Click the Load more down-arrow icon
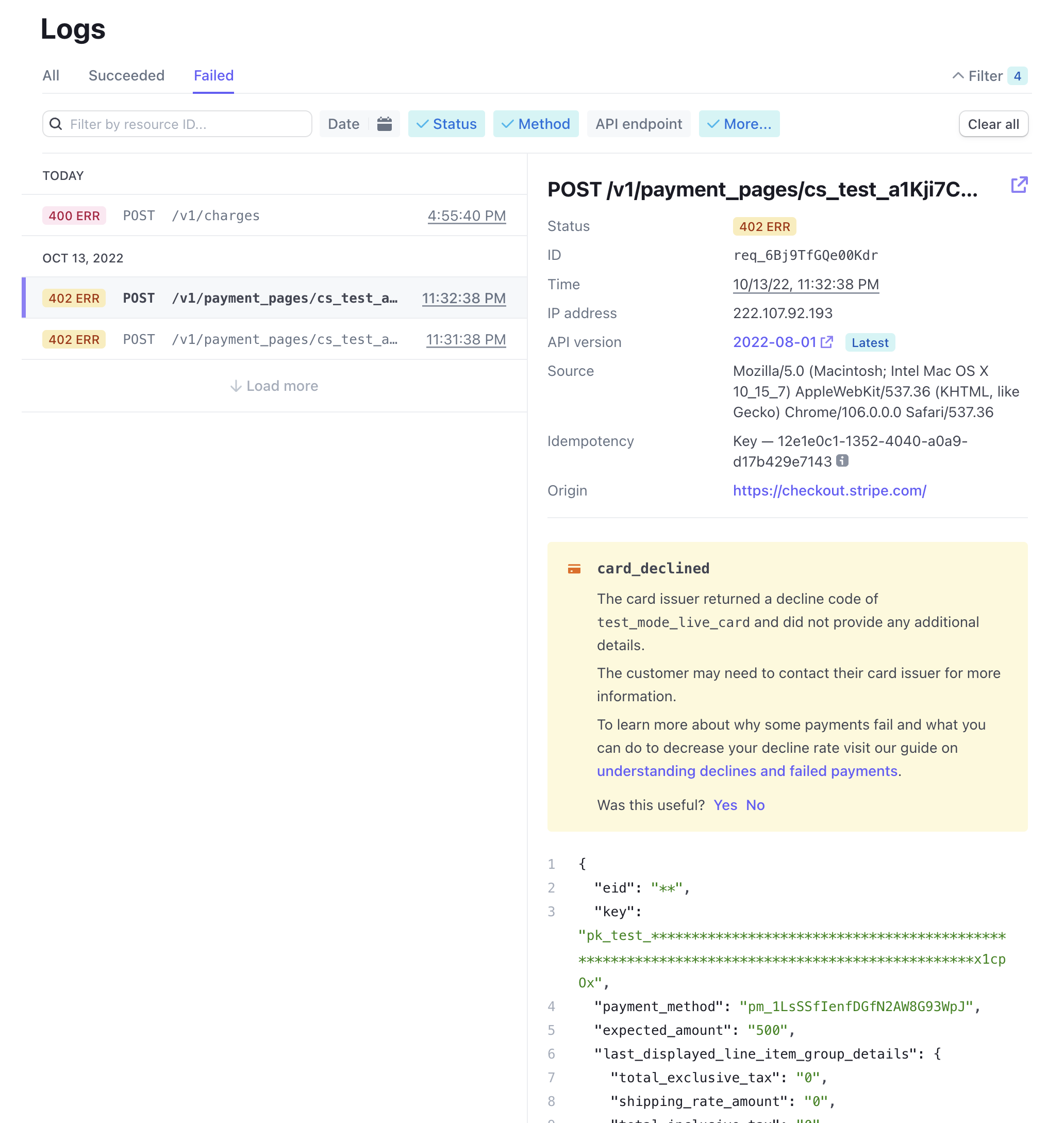Screen dimensions: 1064x1123 tap(236, 386)
